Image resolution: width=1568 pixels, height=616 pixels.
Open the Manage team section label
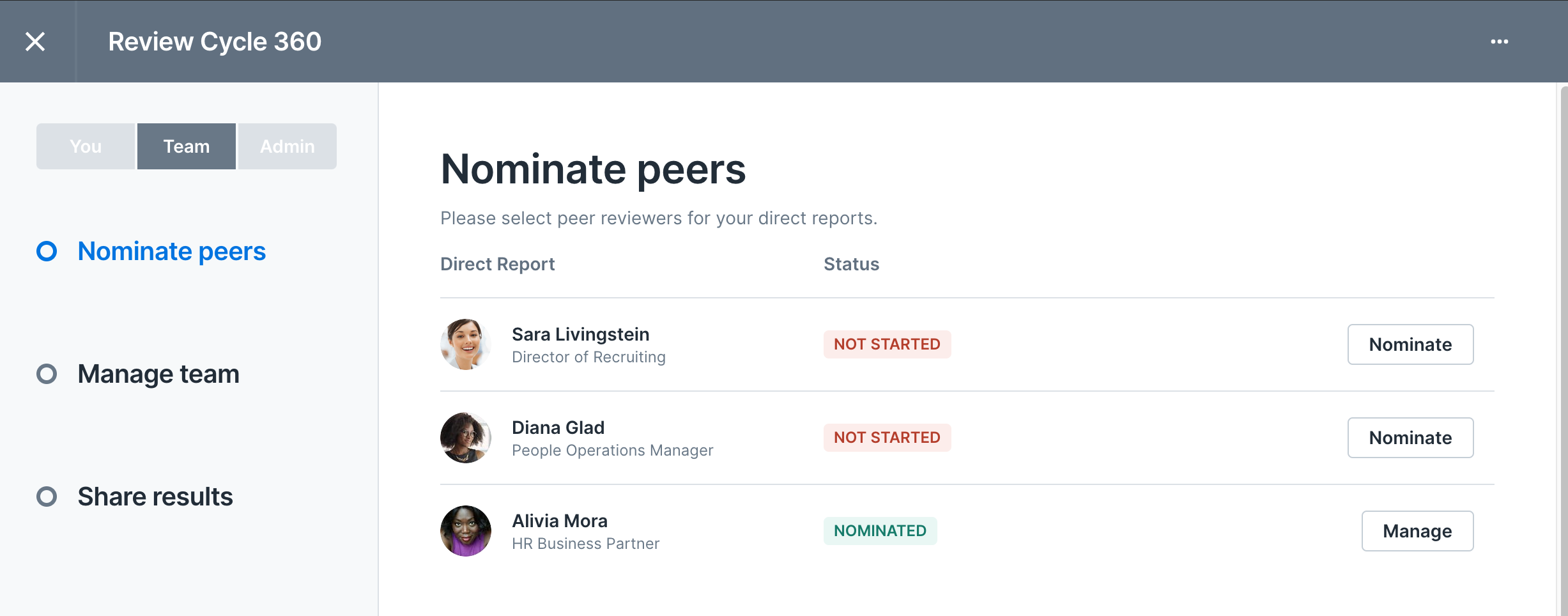pos(158,374)
